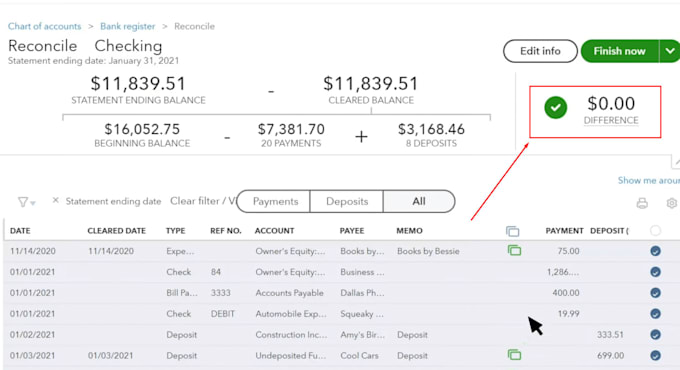The width and height of the screenshot is (680, 370).
Task: Open attachment icon on Books by Bessie row
Action: tap(514, 250)
